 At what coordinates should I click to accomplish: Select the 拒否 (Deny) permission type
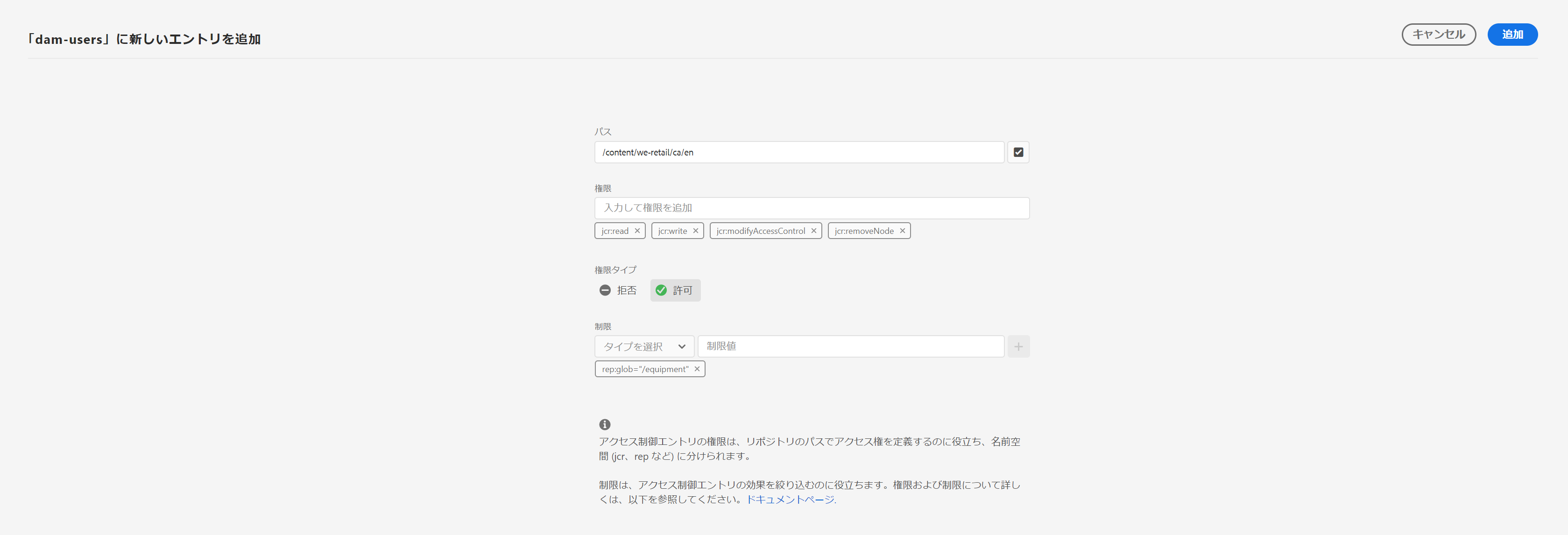click(618, 290)
